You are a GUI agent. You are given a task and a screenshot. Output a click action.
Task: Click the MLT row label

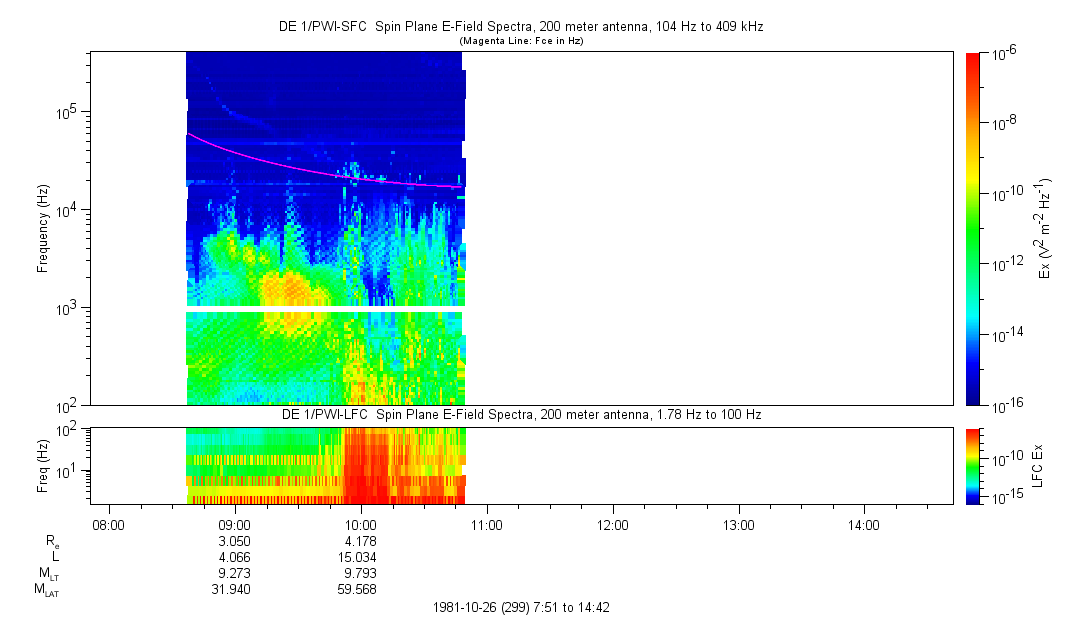50,574
